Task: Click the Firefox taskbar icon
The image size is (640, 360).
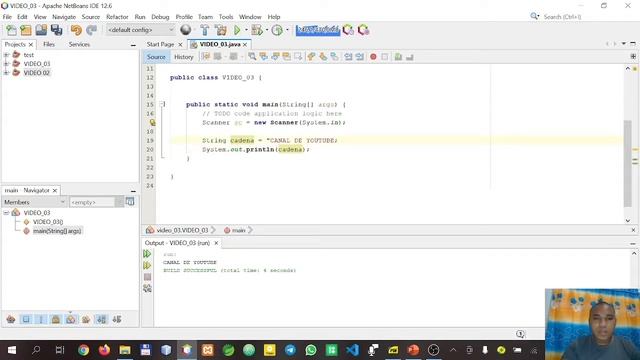Action: point(104,350)
